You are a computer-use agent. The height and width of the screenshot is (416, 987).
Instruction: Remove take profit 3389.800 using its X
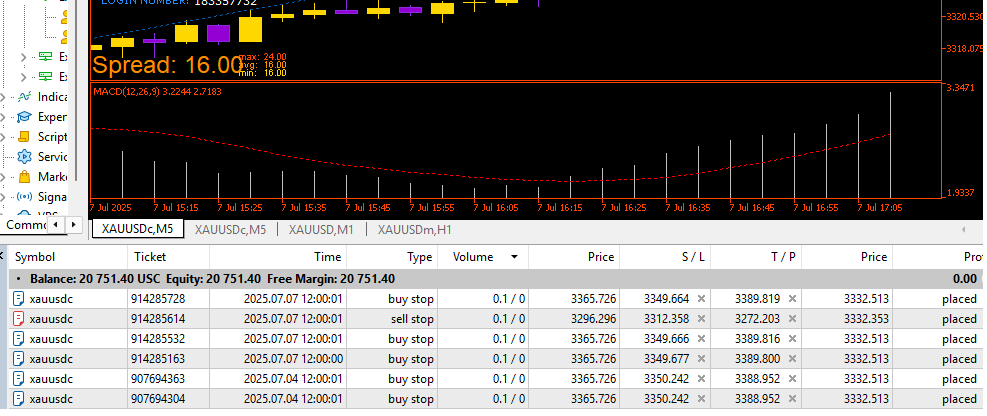(792, 359)
